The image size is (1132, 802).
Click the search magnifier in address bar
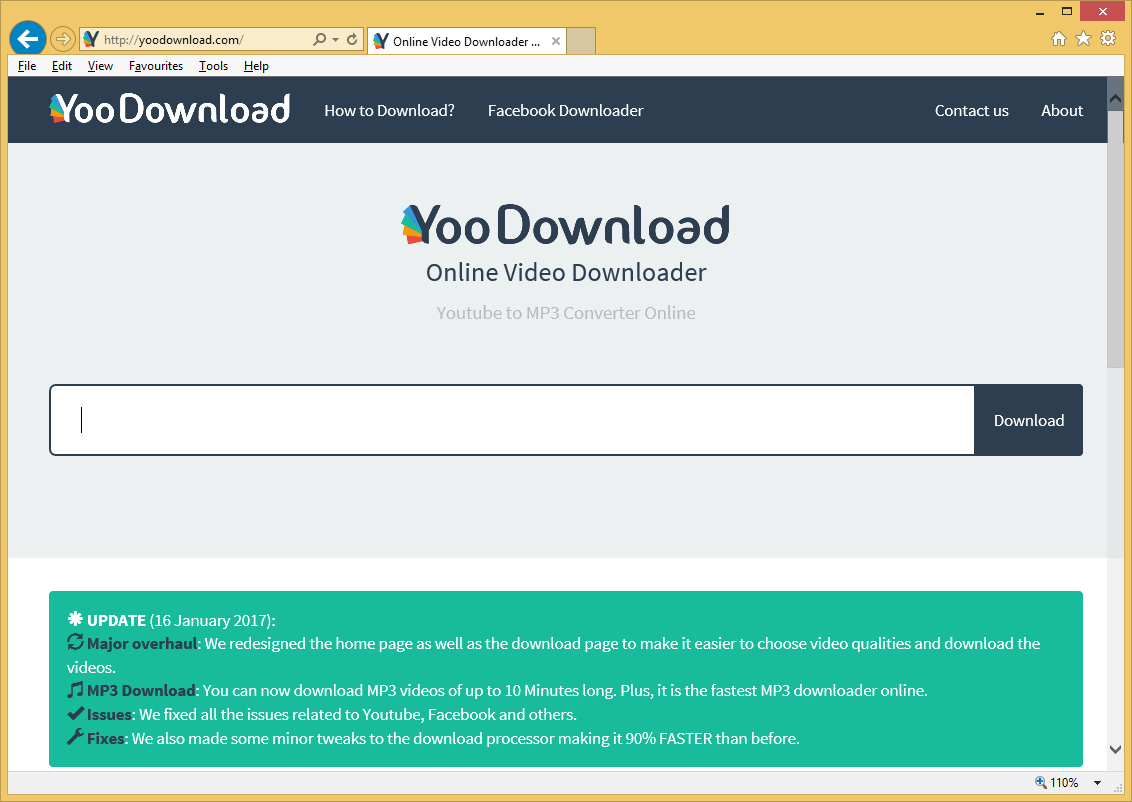(x=319, y=40)
